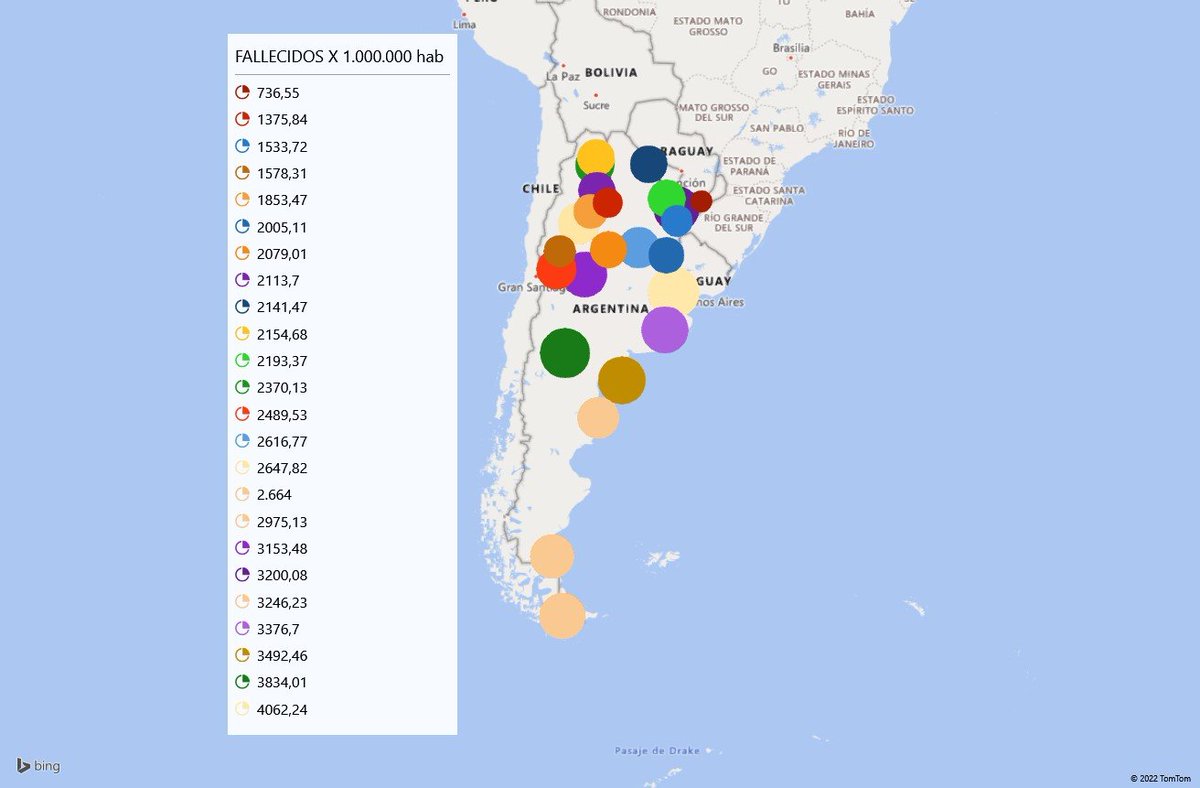Click the orange legend marker for 2079,01
This screenshot has width=1200, height=788.
242,254
